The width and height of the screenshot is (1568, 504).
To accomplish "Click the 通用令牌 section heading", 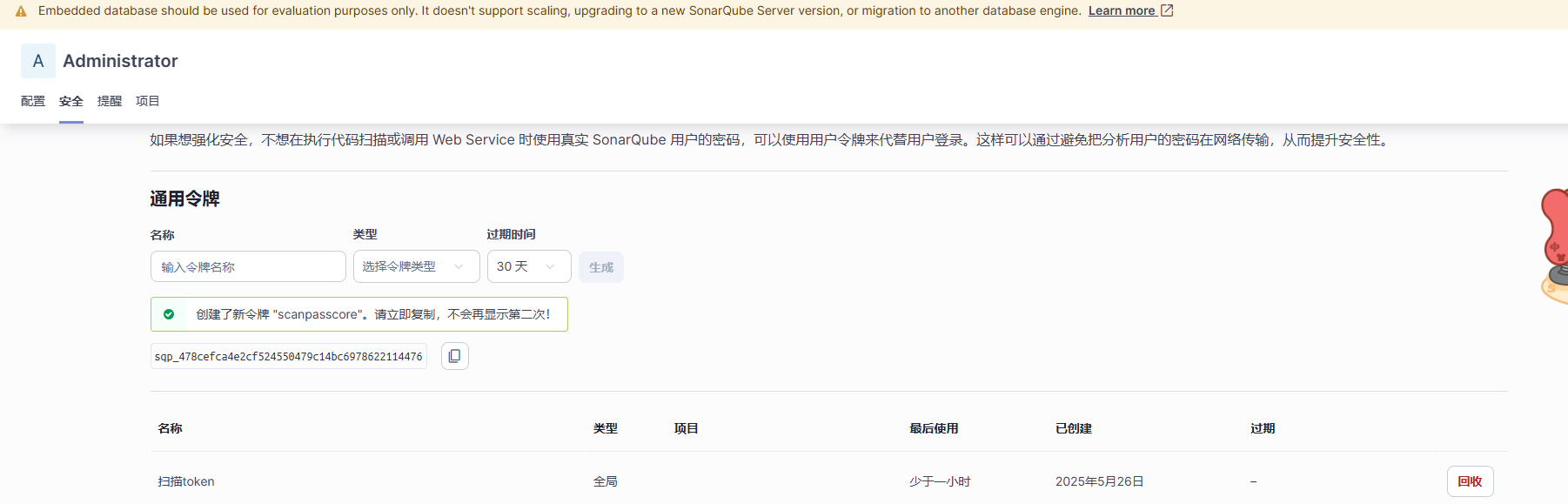I will 184,198.
